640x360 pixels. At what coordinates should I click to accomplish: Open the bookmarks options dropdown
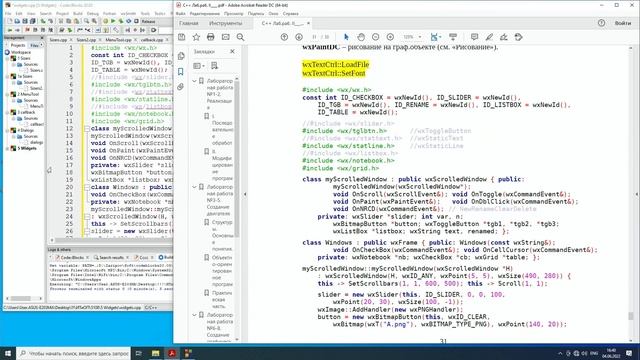[199, 66]
